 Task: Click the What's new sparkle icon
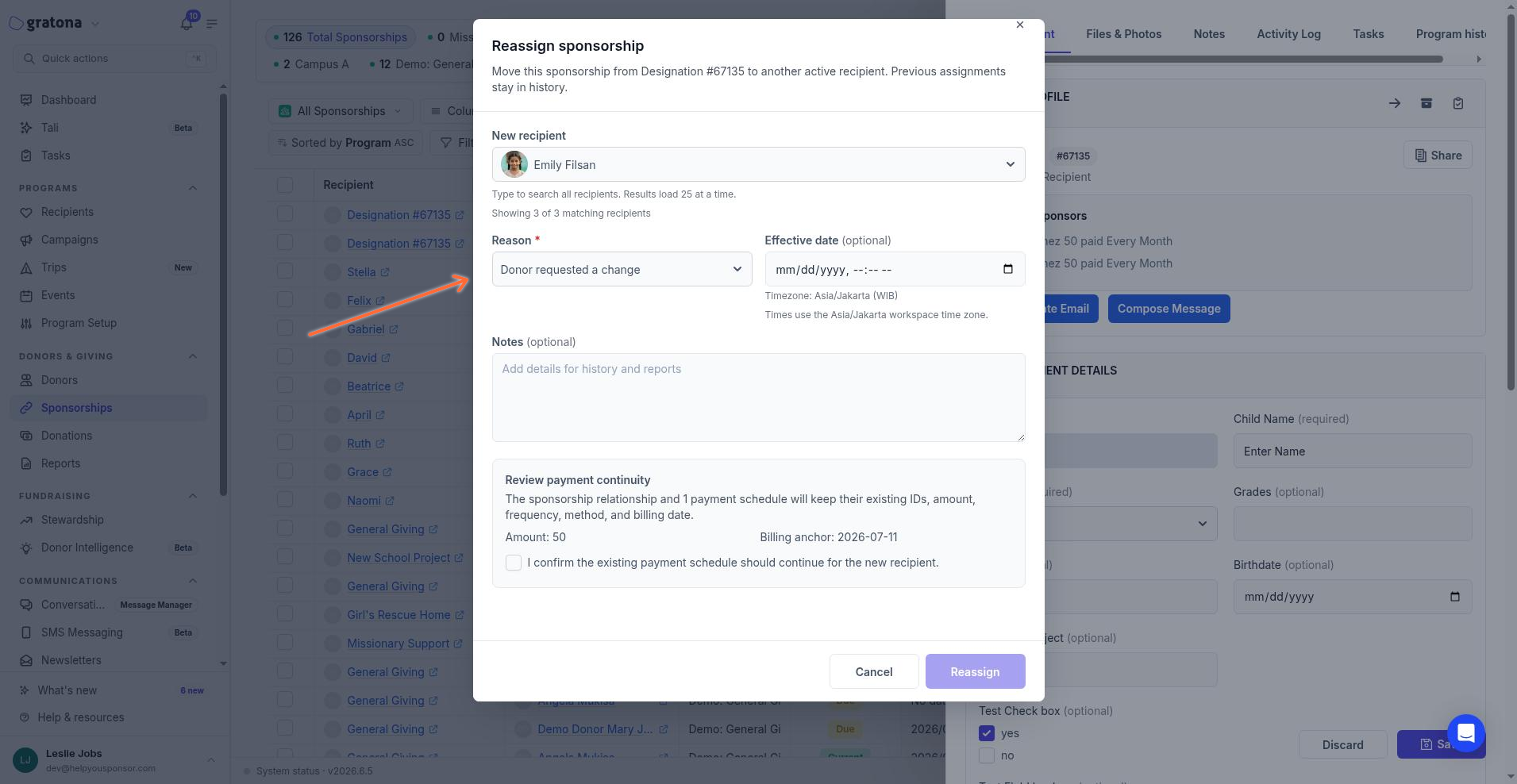(x=26, y=690)
